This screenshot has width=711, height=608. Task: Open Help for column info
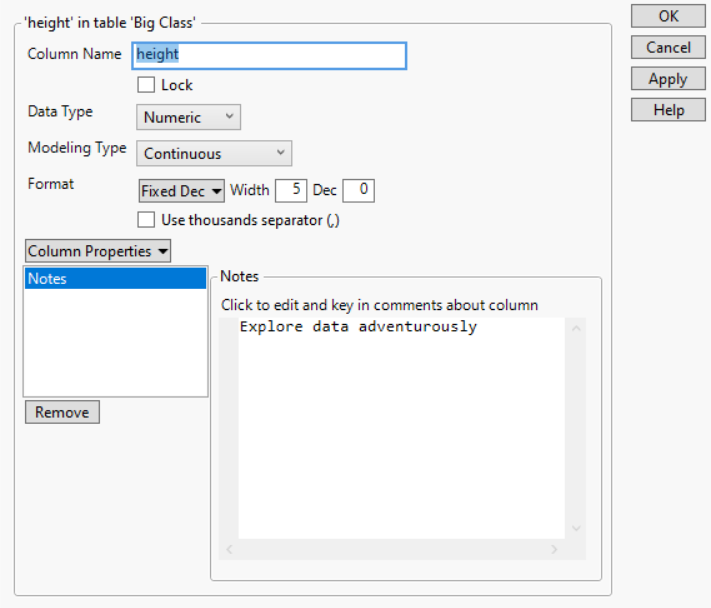[668, 110]
